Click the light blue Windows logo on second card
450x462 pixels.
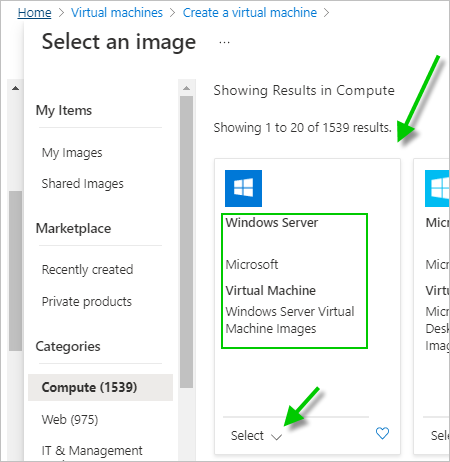click(x=437, y=188)
